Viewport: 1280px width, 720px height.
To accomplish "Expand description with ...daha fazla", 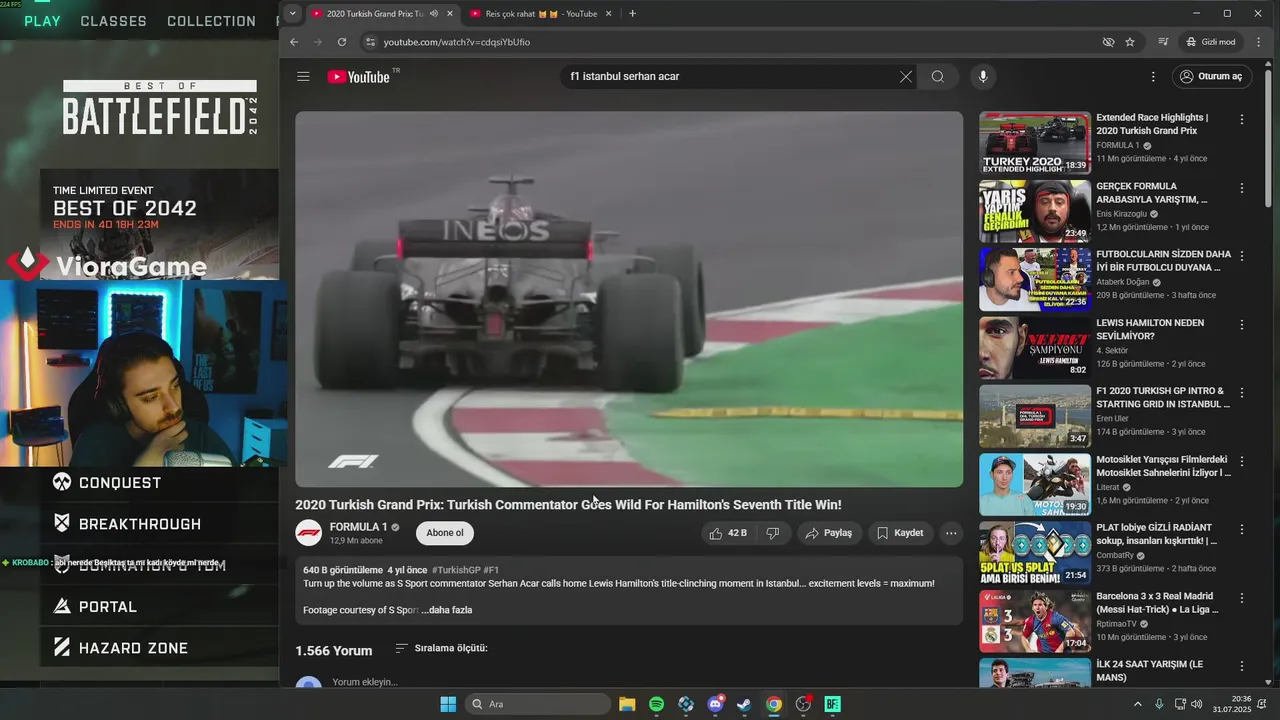I will [446, 610].
